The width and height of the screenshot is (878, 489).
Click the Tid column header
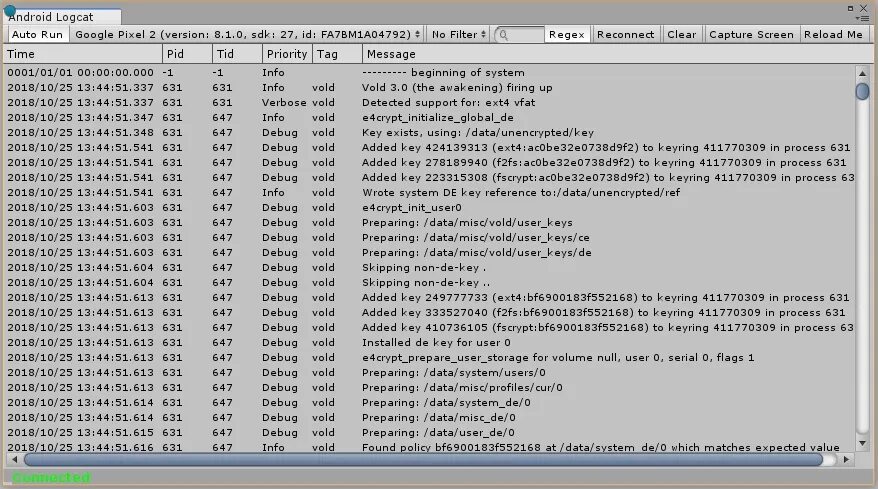tap(237, 54)
